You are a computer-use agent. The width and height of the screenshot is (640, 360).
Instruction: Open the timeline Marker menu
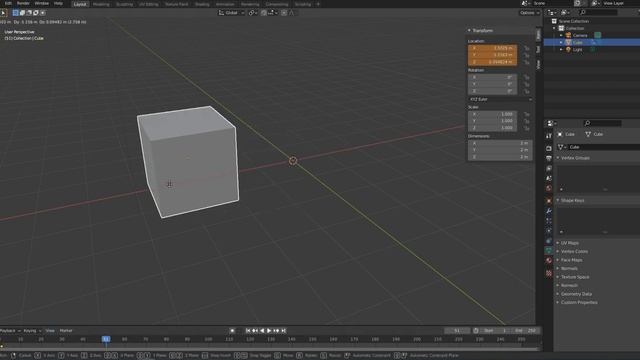click(66, 331)
